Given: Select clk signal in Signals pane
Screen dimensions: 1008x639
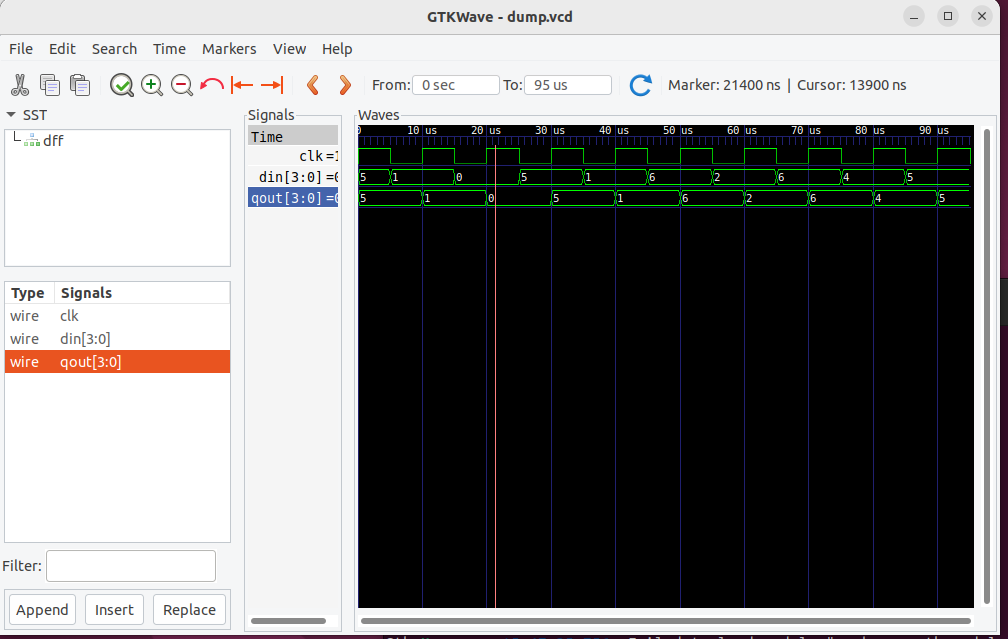Looking at the screenshot, I should click(x=293, y=156).
